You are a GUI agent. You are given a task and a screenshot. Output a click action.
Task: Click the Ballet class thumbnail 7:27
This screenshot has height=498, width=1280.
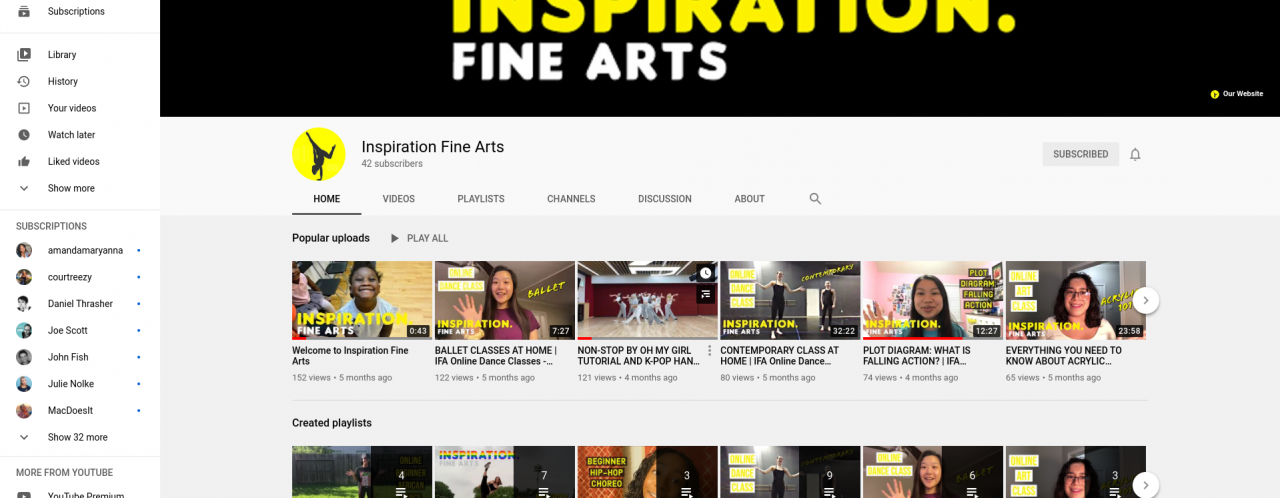(x=505, y=300)
